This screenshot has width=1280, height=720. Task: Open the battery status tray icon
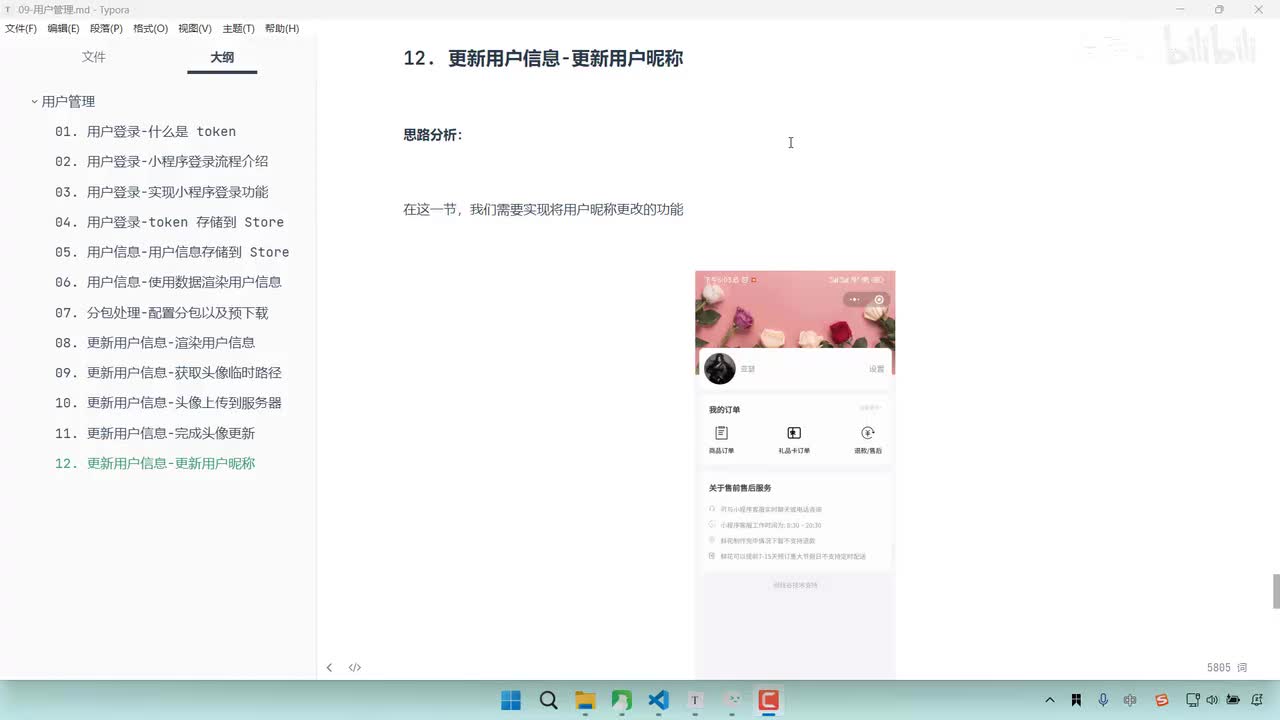tap(1233, 700)
